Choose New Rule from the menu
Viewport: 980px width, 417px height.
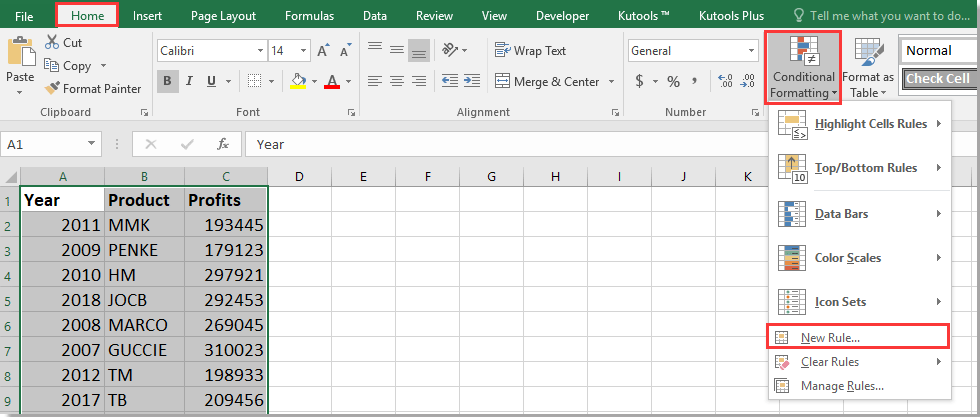(x=830, y=338)
